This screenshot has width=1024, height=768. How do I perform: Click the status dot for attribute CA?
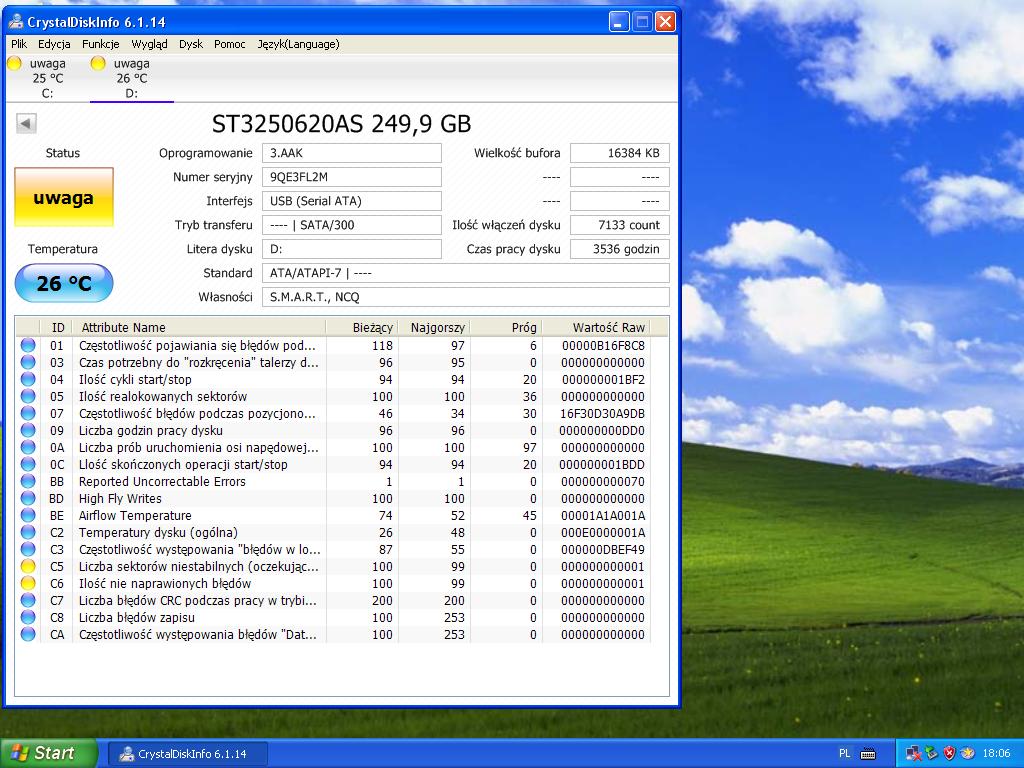click(28, 633)
